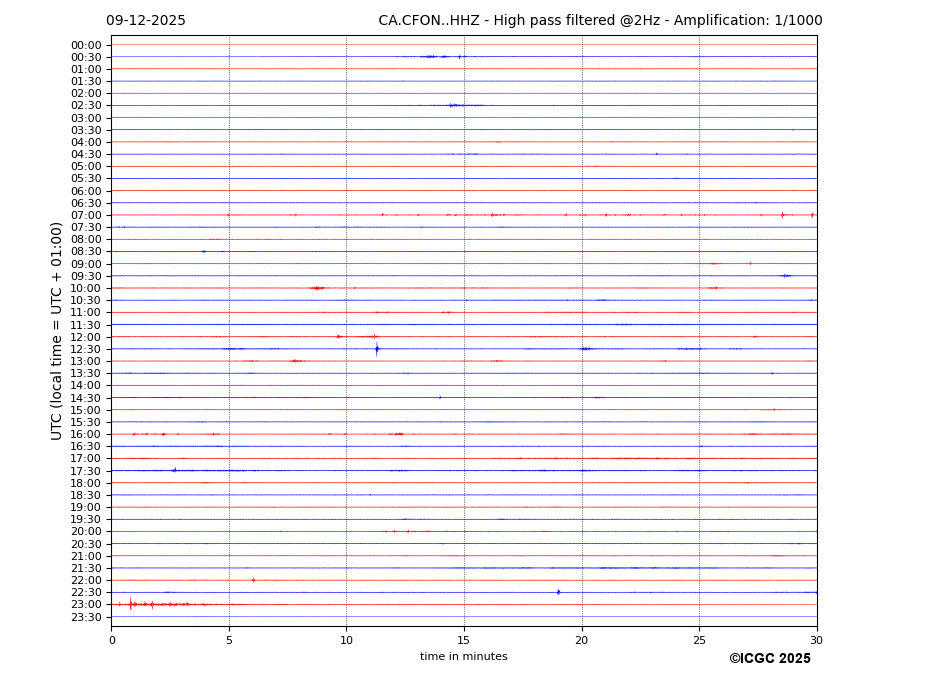This screenshot has width=927, height=696.
Task: Click the 15 tick label on the x-axis
Action: pyautogui.click(x=464, y=640)
